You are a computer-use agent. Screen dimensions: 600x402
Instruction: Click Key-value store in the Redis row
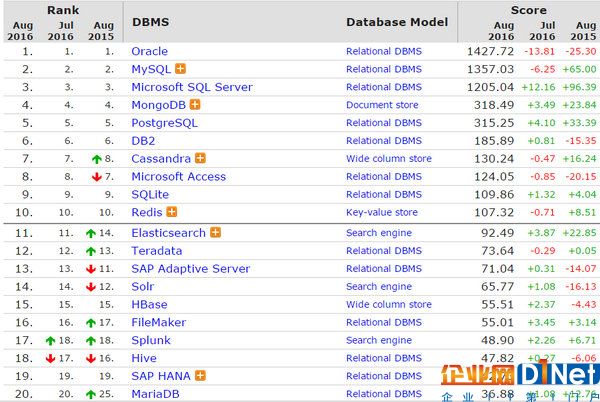[382, 212]
